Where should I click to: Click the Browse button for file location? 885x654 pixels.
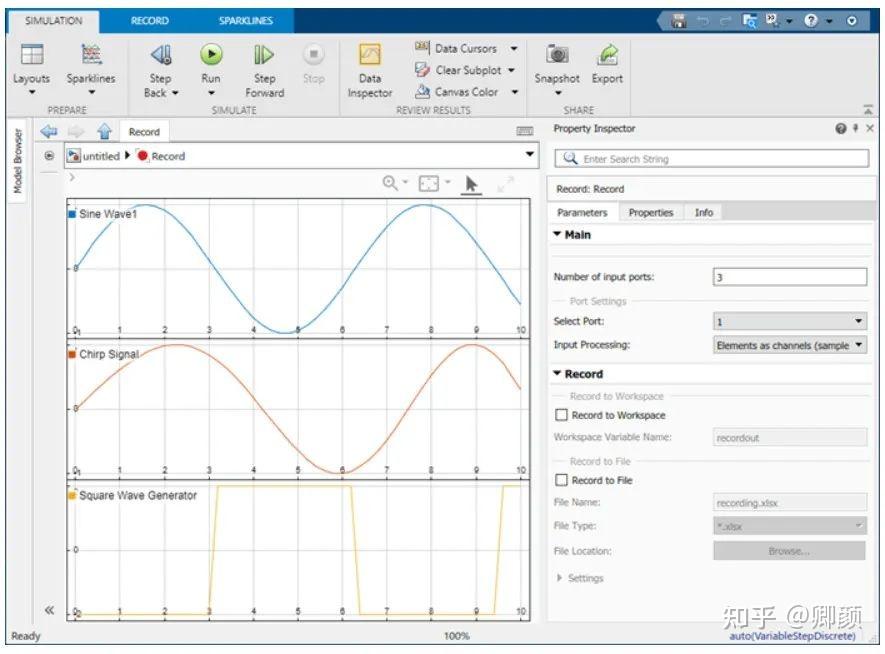point(789,551)
